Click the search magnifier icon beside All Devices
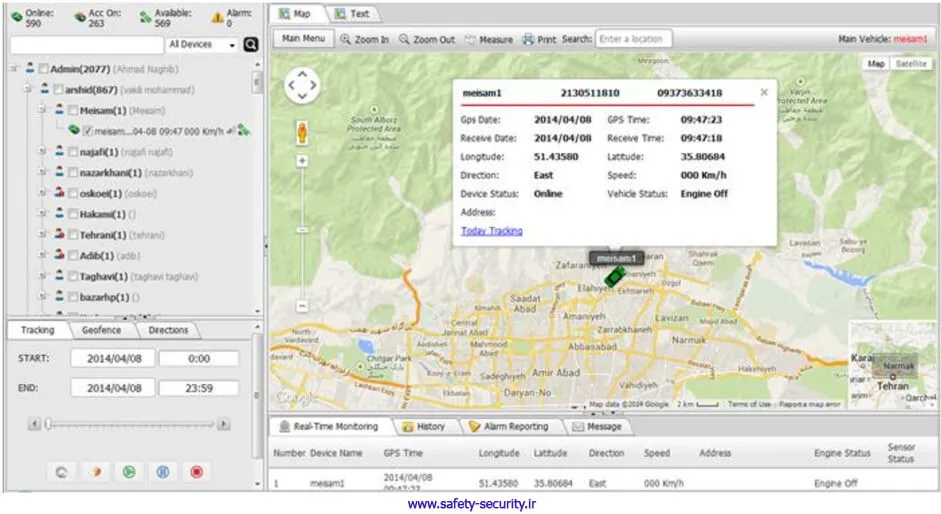This screenshot has width=941, height=514. pyautogui.click(x=251, y=45)
